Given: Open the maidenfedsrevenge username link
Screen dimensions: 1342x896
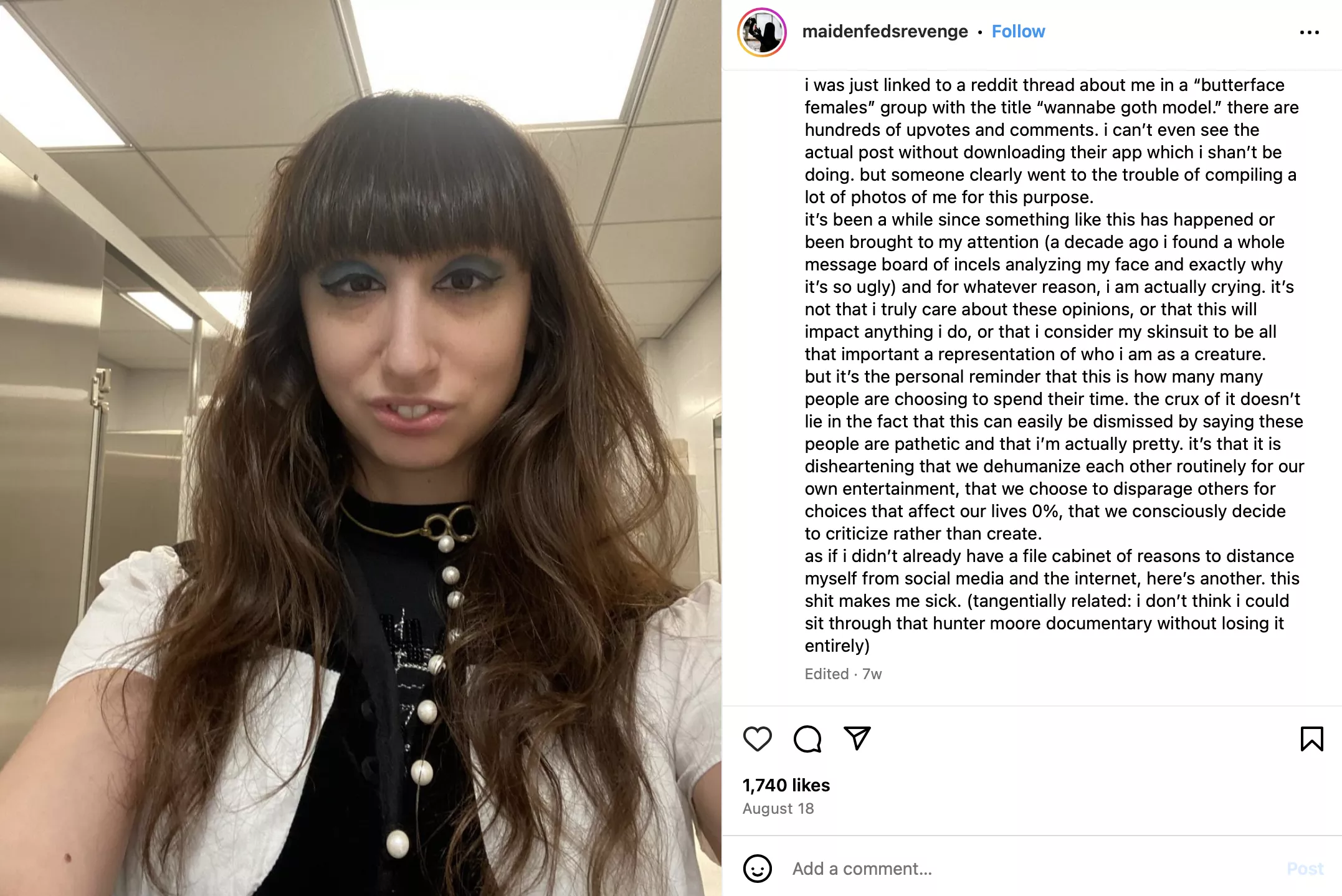Looking at the screenshot, I should [x=885, y=32].
